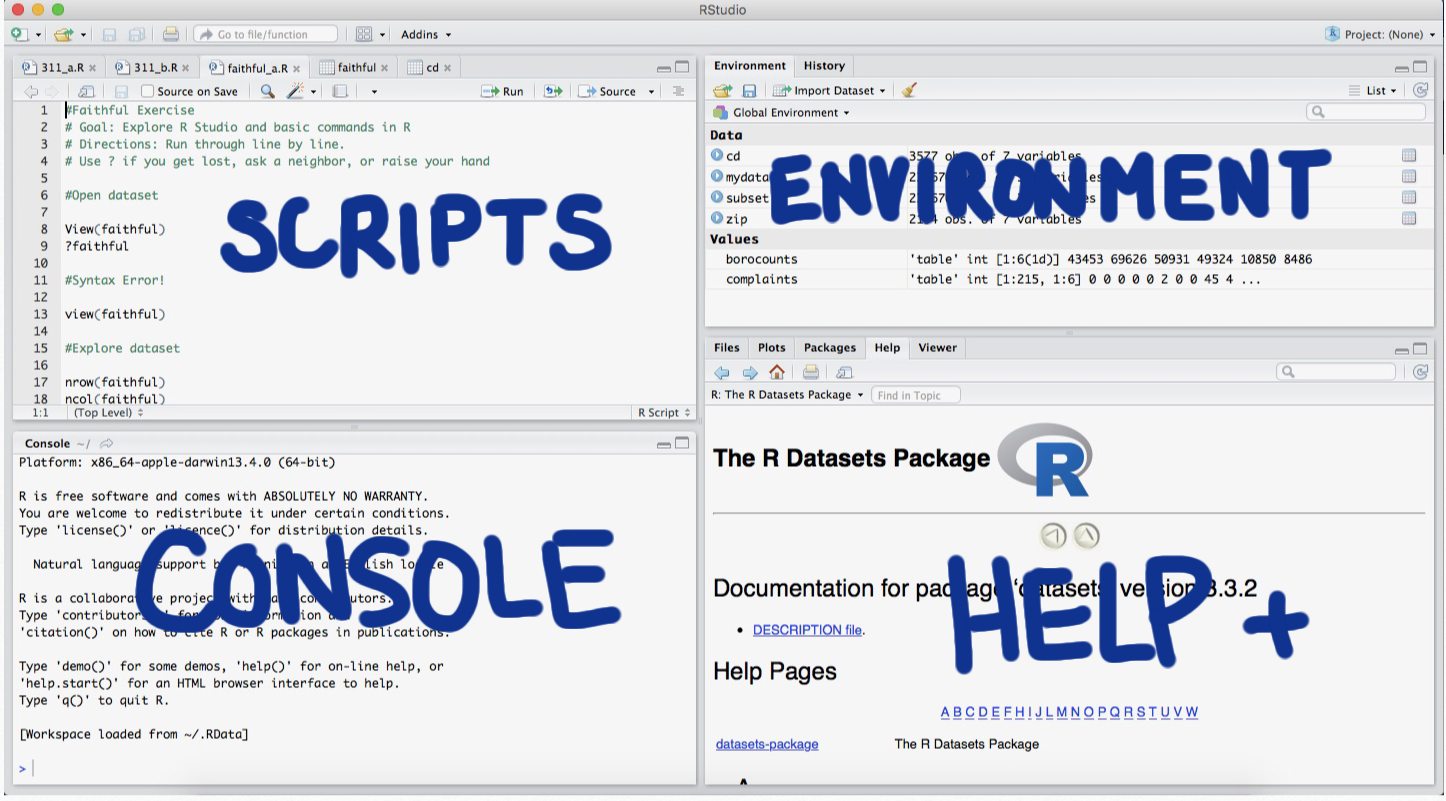This screenshot has height=801, width=1446.
Task: Click the document outline icon in editor
Action: pos(678,91)
